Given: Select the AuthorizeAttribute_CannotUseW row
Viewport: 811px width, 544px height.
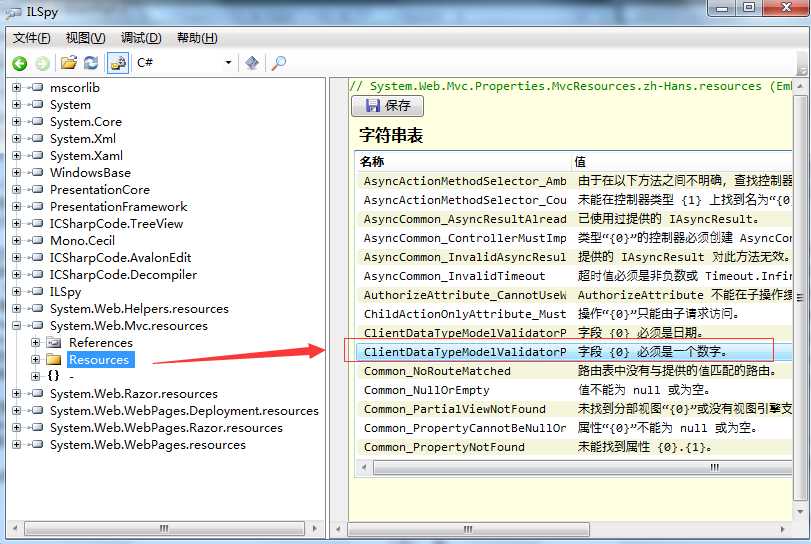Looking at the screenshot, I should [574, 295].
